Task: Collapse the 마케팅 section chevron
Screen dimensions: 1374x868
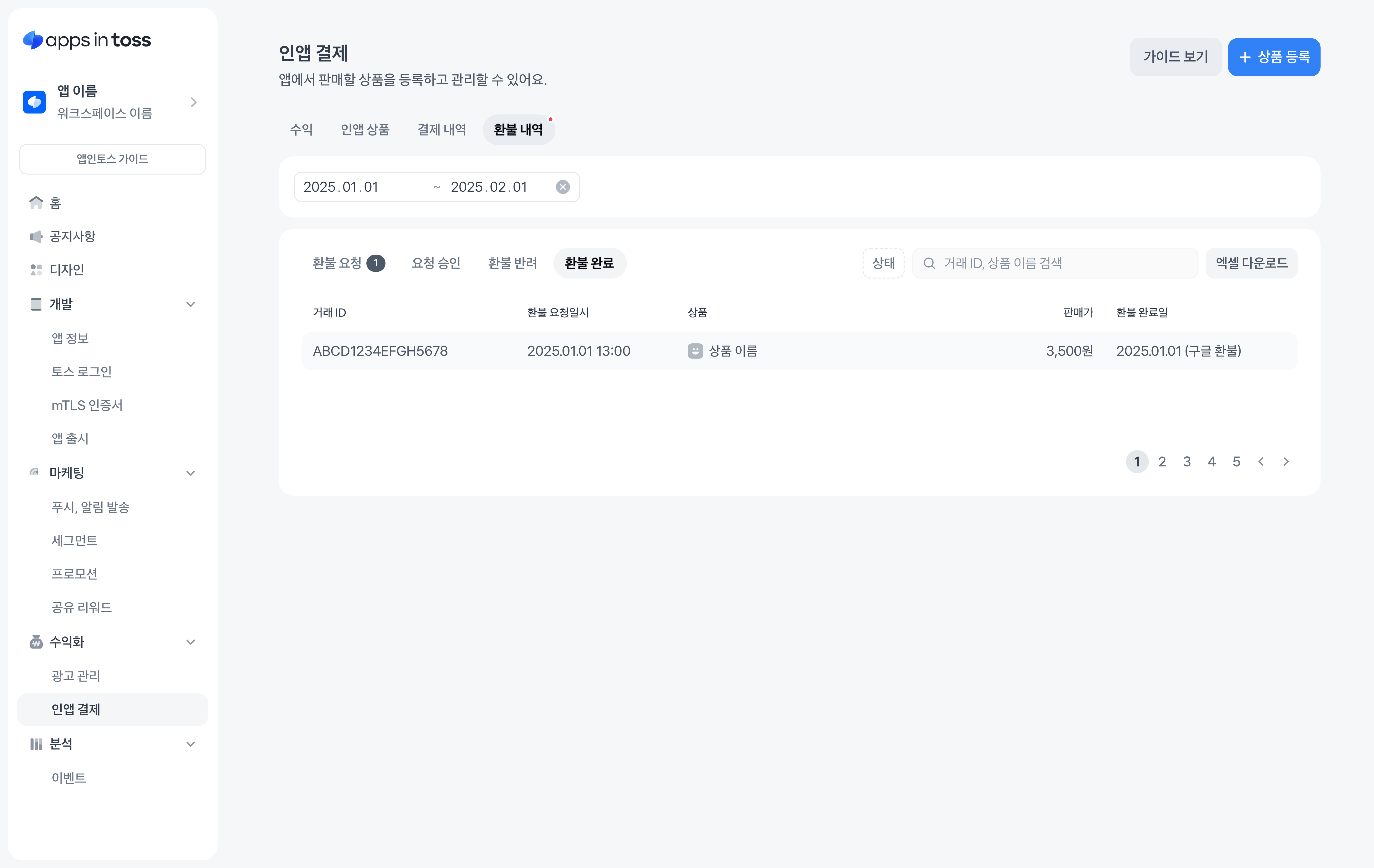Action: 191,473
